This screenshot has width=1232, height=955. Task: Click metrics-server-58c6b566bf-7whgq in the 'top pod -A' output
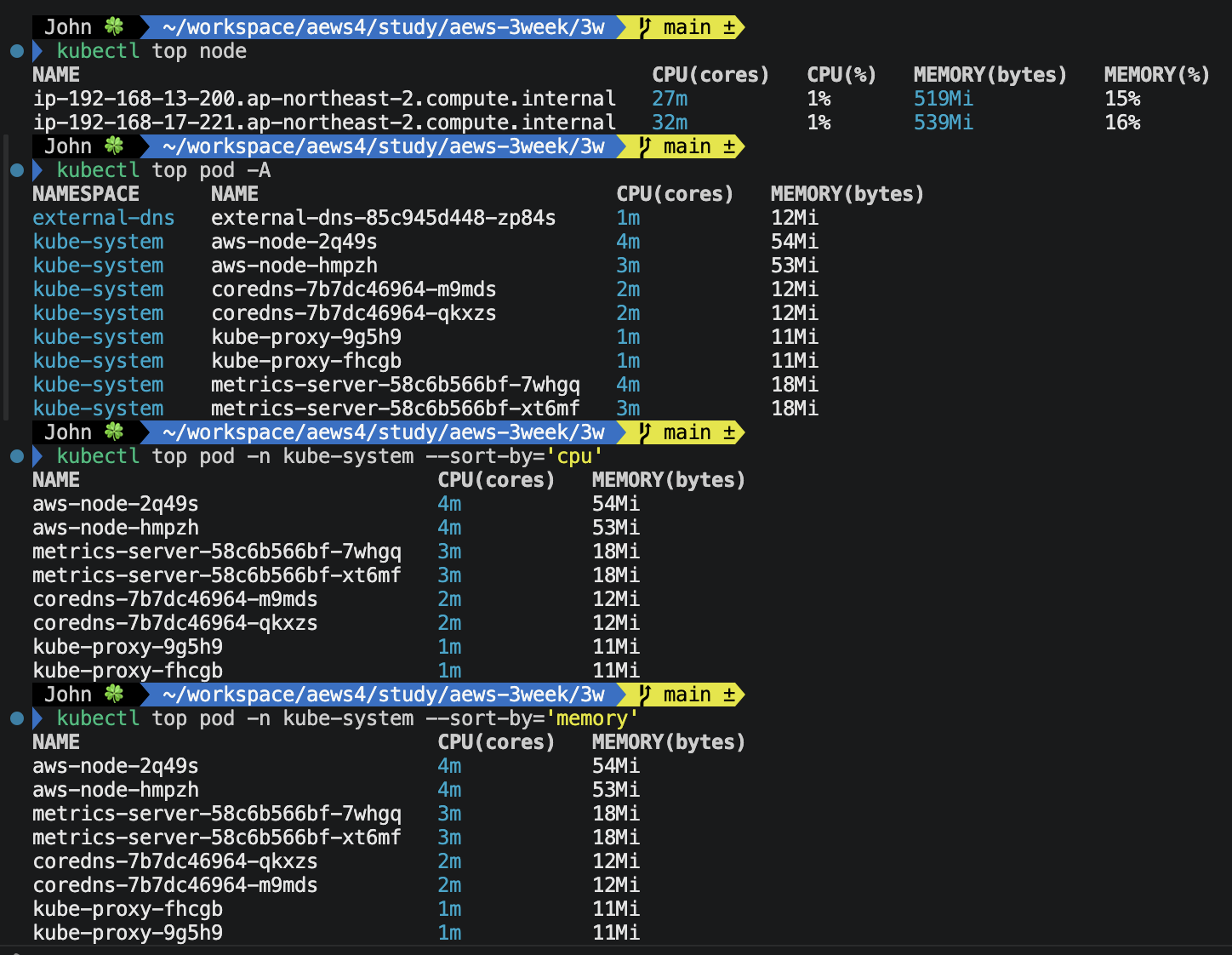[x=396, y=385]
